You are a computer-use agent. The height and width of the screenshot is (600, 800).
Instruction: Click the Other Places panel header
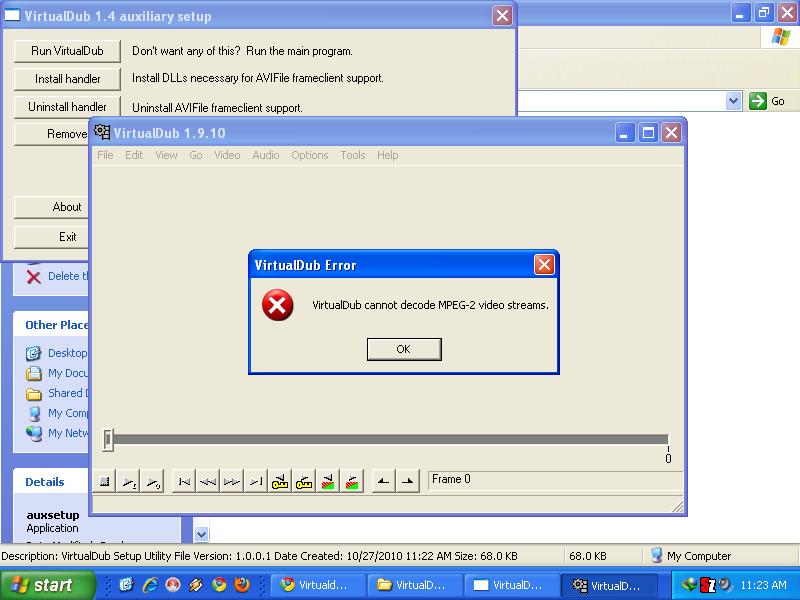[x=51, y=325]
